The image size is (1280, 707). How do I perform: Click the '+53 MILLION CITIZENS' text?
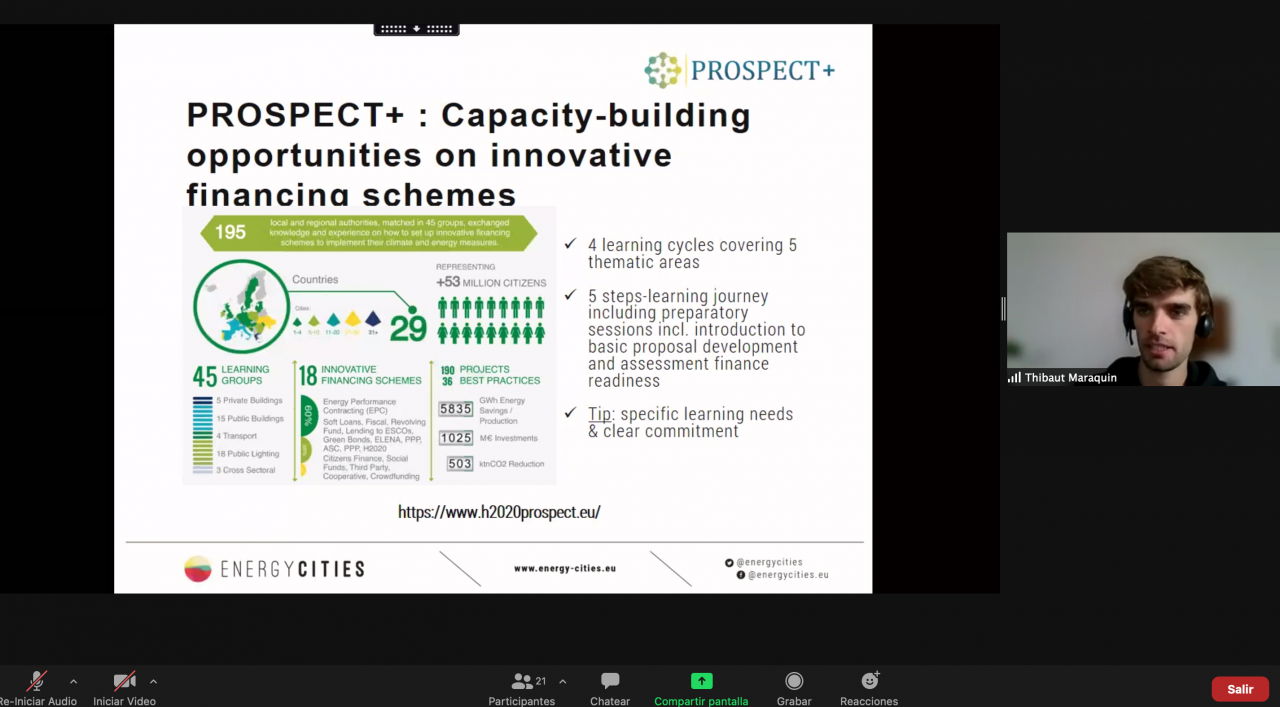[490, 281]
